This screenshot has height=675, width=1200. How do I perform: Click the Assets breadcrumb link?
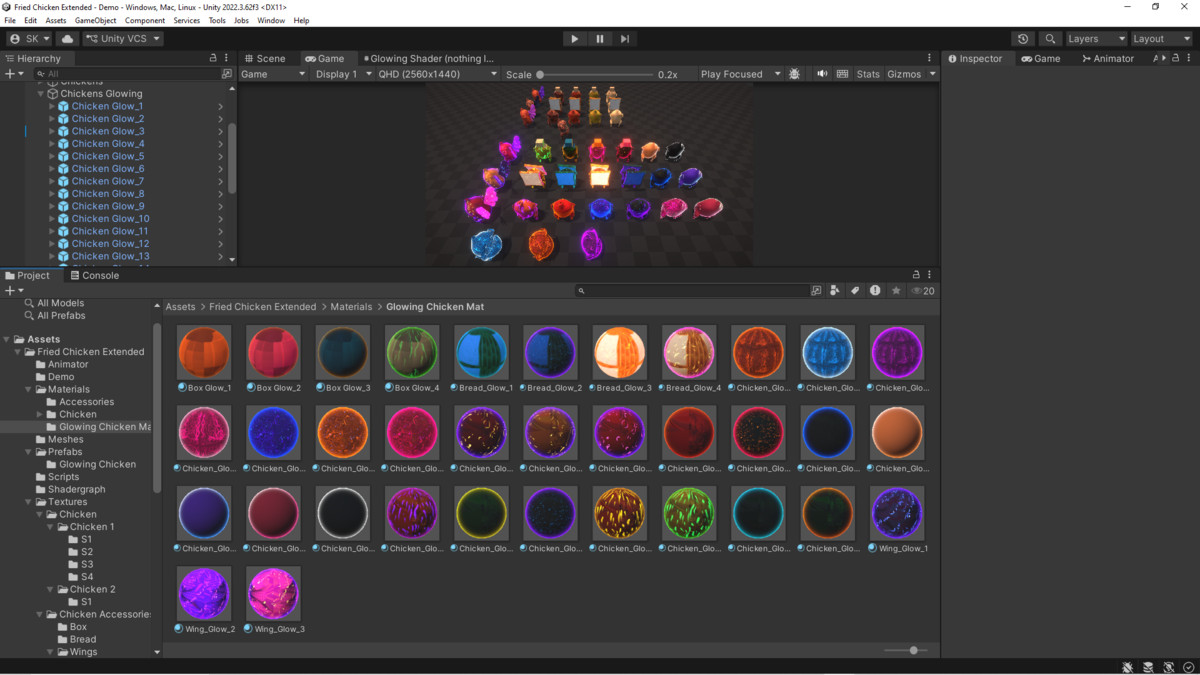pyautogui.click(x=180, y=307)
